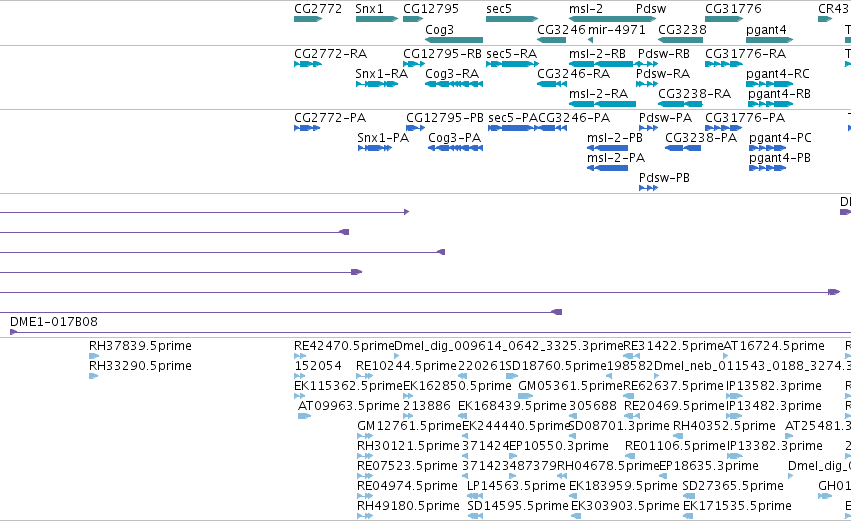
Task: Open EST SD14595.5prime
Action: pyautogui.click(x=475, y=516)
